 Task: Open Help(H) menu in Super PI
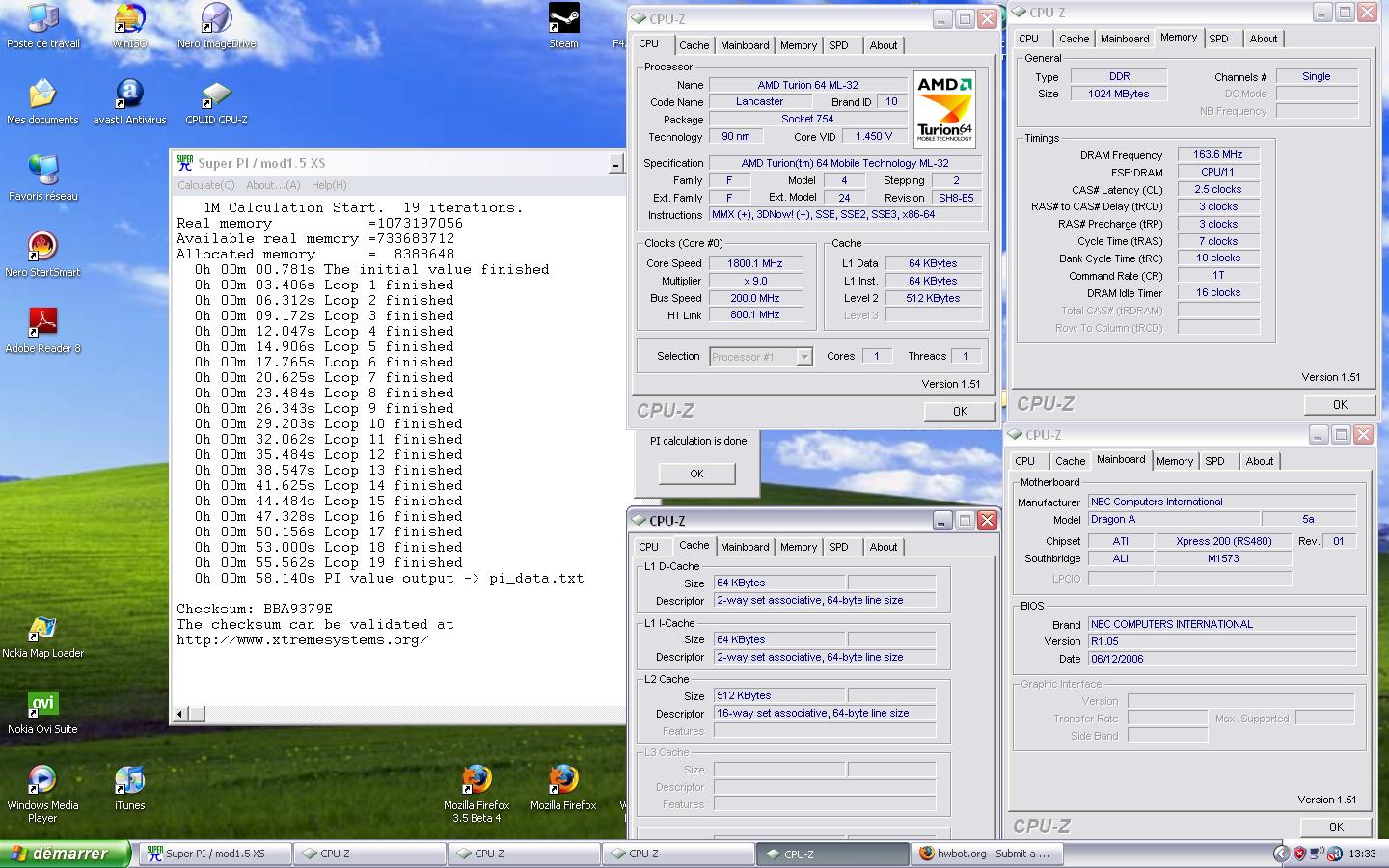tap(329, 185)
